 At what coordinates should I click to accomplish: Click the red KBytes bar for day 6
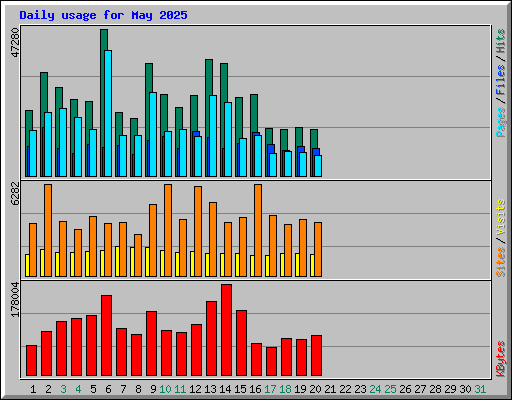(x=106, y=335)
